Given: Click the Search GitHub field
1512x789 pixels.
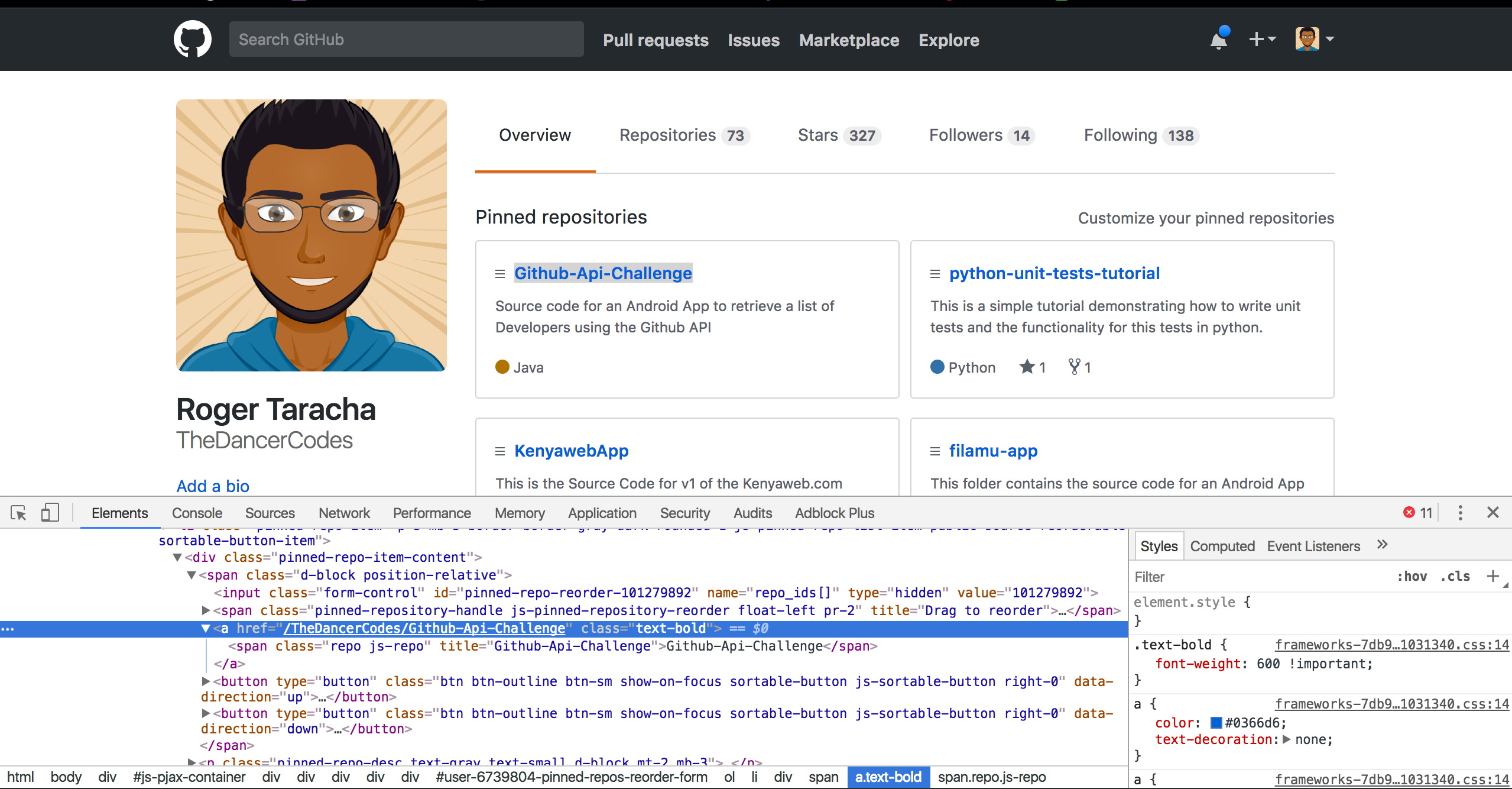Looking at the screenshot, I should (x=406, y=40).
